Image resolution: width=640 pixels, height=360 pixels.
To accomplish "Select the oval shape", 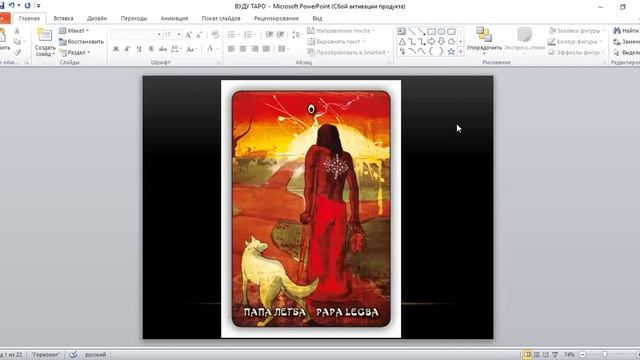I will [441, 31].
